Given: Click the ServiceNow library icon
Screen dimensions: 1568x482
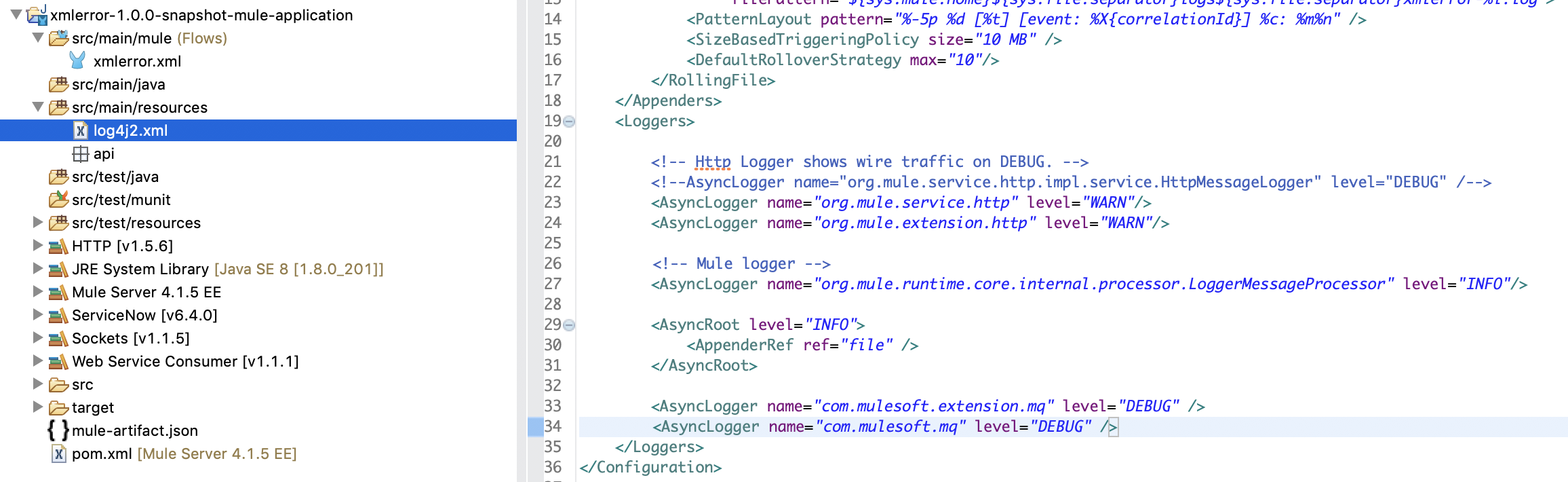Looking at the screenshot, I should [58, 316].
